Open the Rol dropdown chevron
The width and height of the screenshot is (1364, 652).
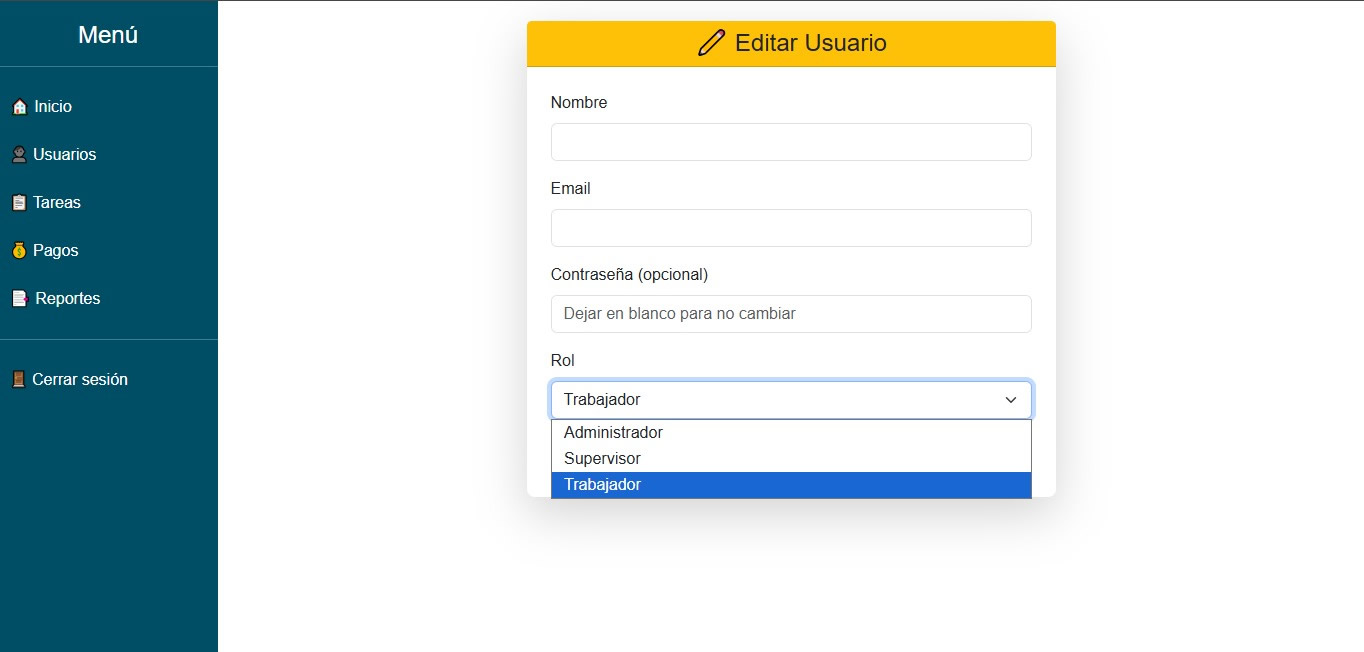click(x=1010, y=399)
